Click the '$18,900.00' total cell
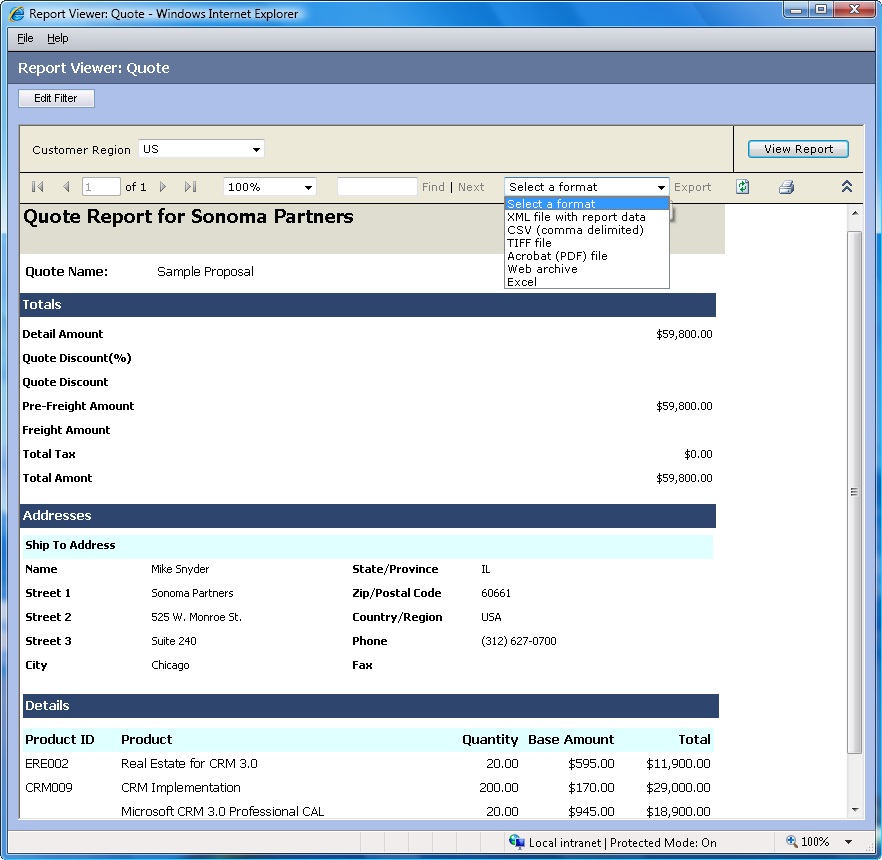The image size is (882, 860). point(678,812)
